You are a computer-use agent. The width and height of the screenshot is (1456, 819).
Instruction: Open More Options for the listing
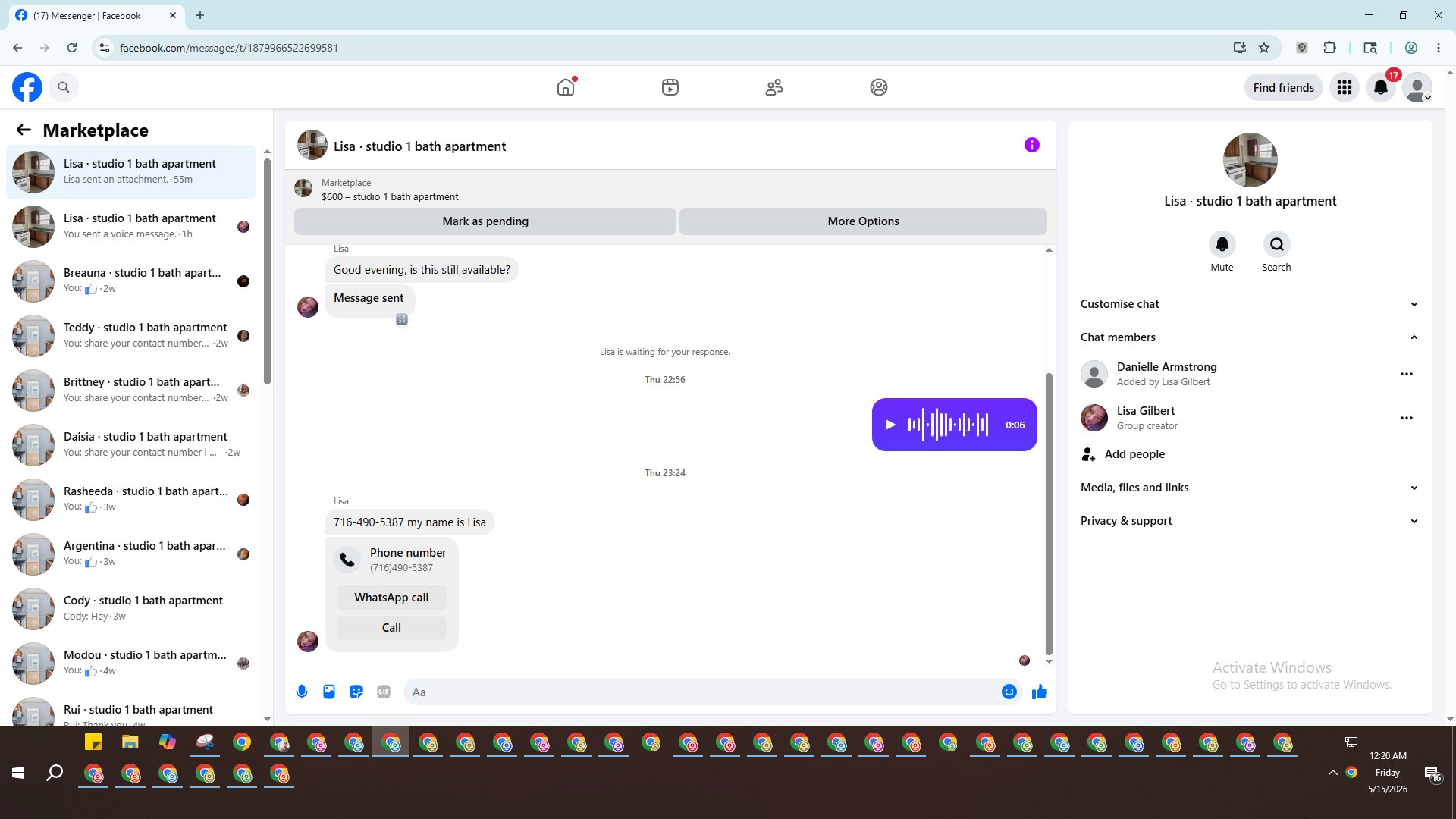[863, 221]
